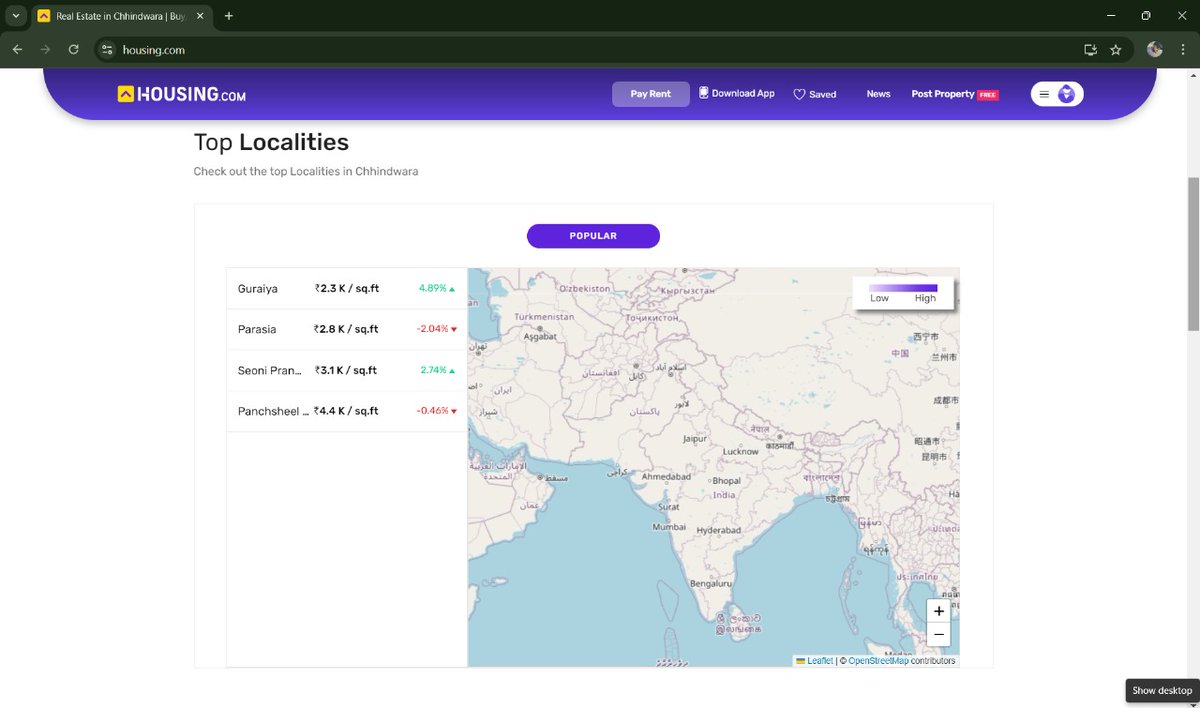Click the Low-High price gradient legend
The height and width of the screenshot is (708, 1200).
(x=903, y=293)
